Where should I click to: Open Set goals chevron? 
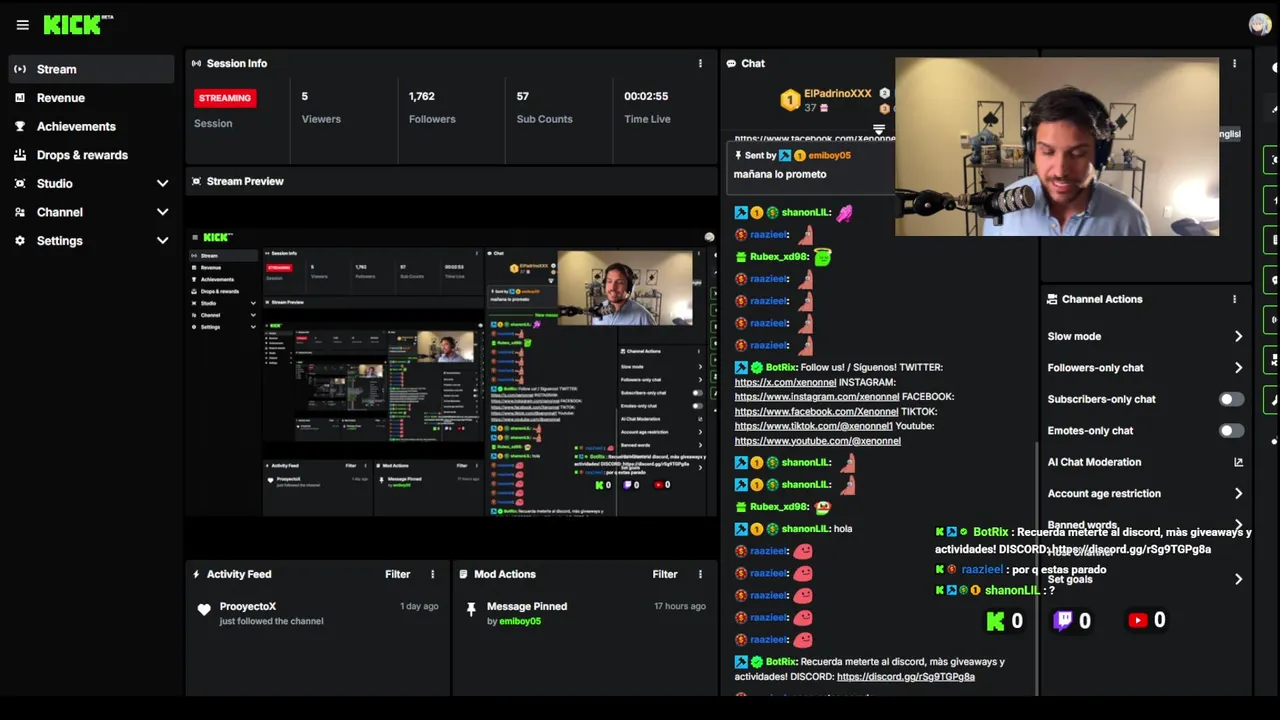click(1238, 579)
